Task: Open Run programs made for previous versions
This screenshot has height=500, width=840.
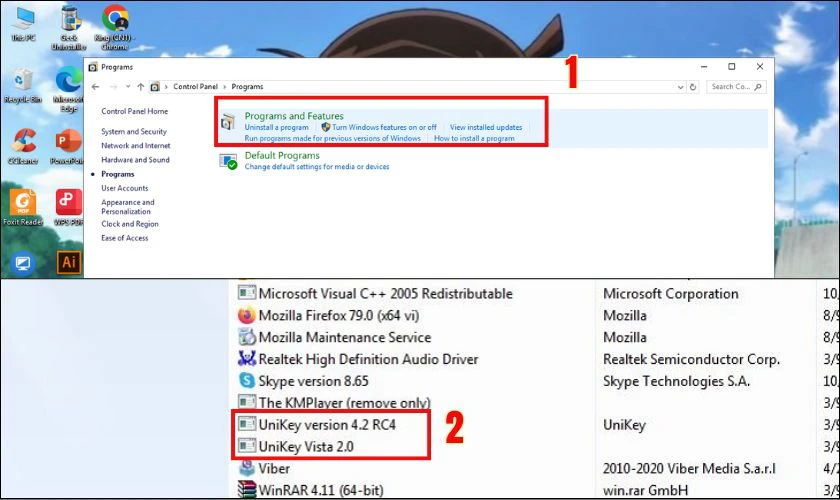Action: coord(333,138)
